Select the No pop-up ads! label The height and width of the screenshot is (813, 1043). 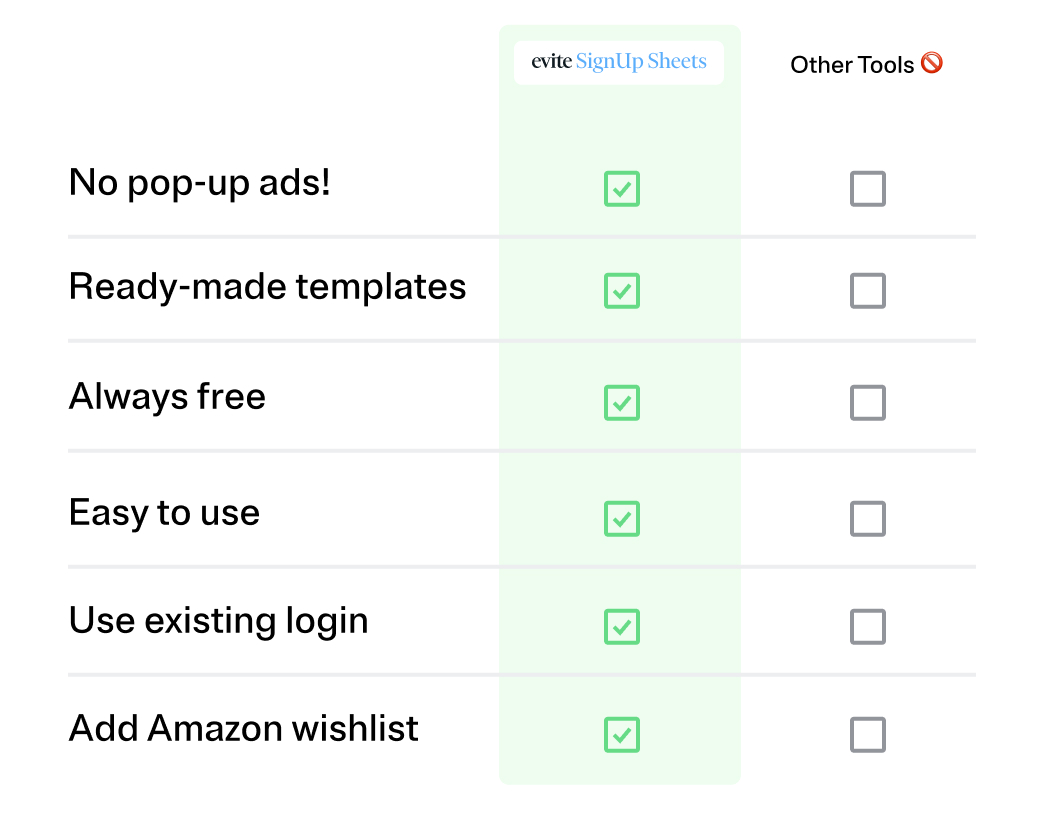[200, 183]
